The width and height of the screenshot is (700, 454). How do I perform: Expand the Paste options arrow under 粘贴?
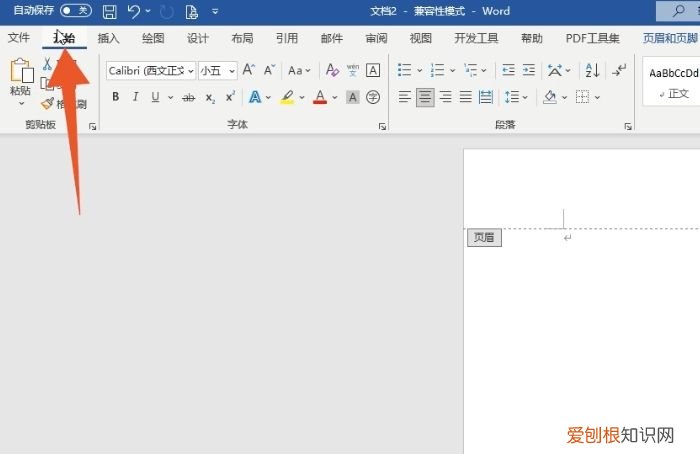pyautogui.click(x=21, y=104)
